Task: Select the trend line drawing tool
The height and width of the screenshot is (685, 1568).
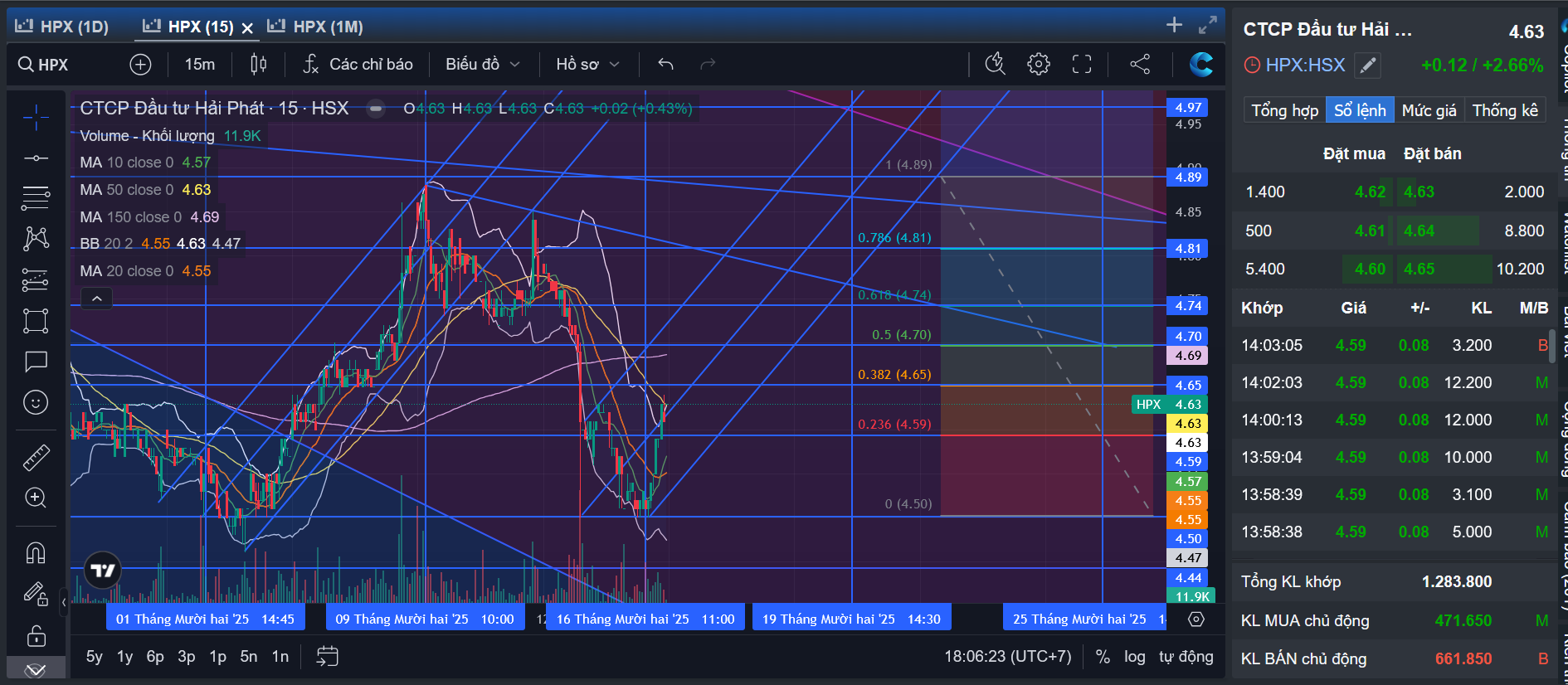Action: coord(36,158)
